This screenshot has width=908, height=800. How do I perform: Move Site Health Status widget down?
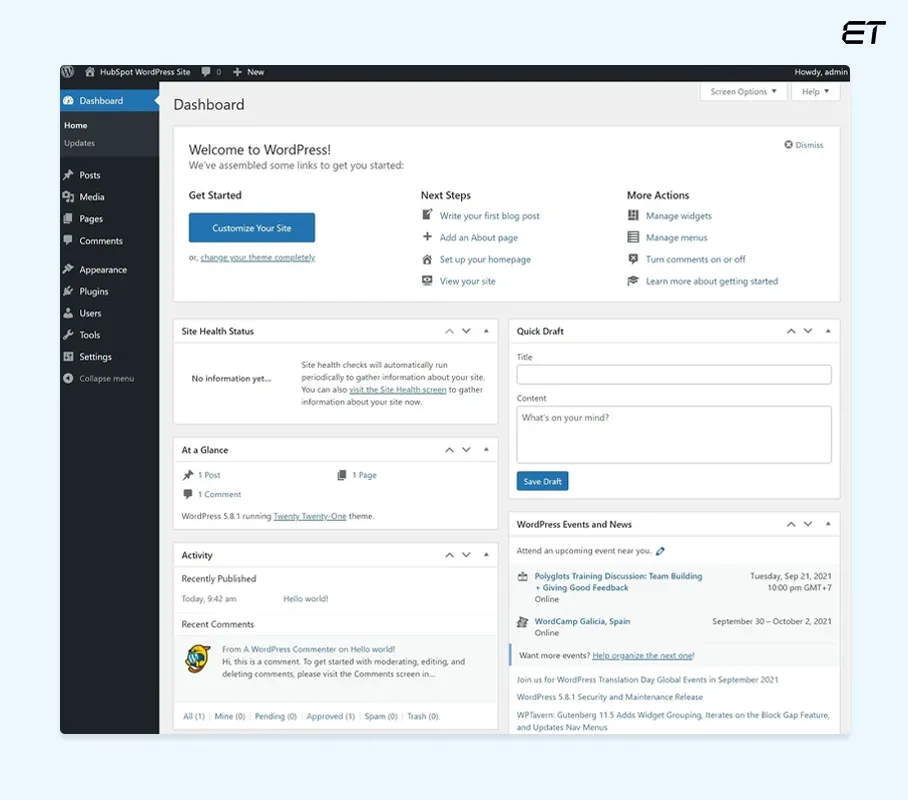coord(466,331)
